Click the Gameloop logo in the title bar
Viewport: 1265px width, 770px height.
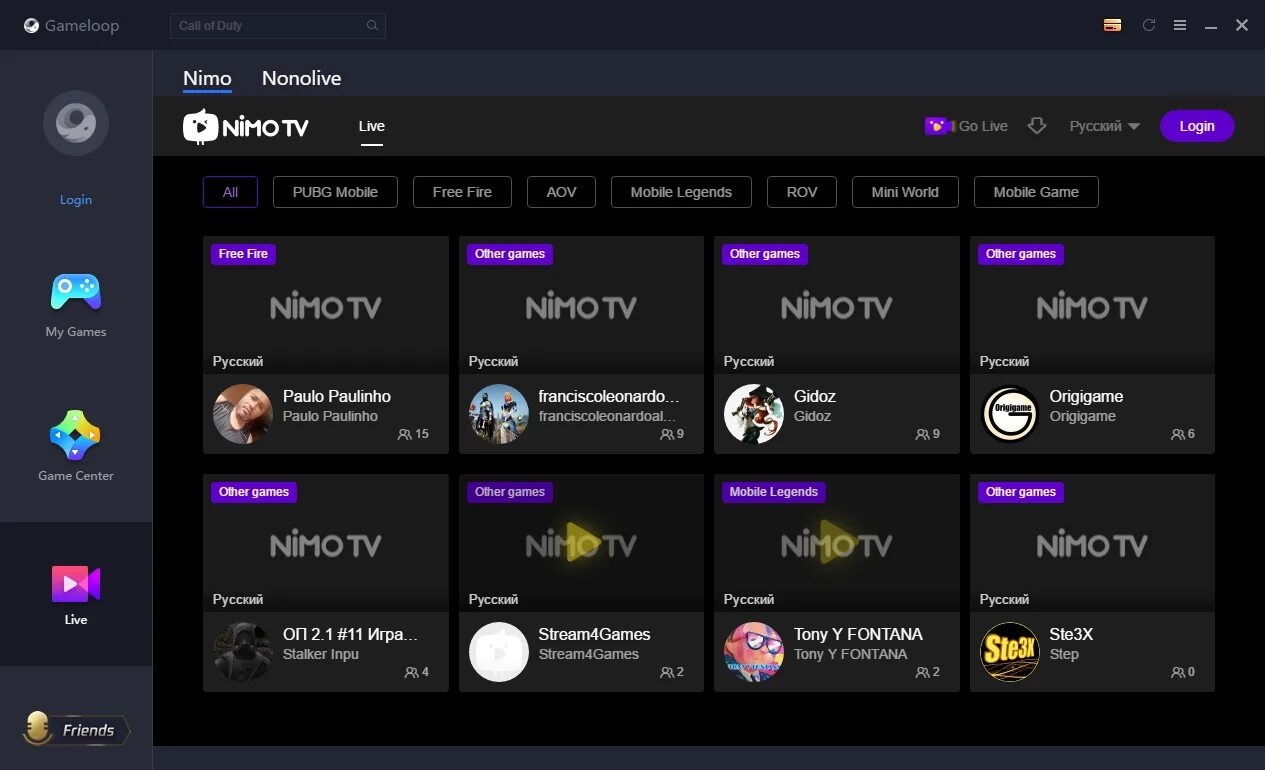click(71, 25)
